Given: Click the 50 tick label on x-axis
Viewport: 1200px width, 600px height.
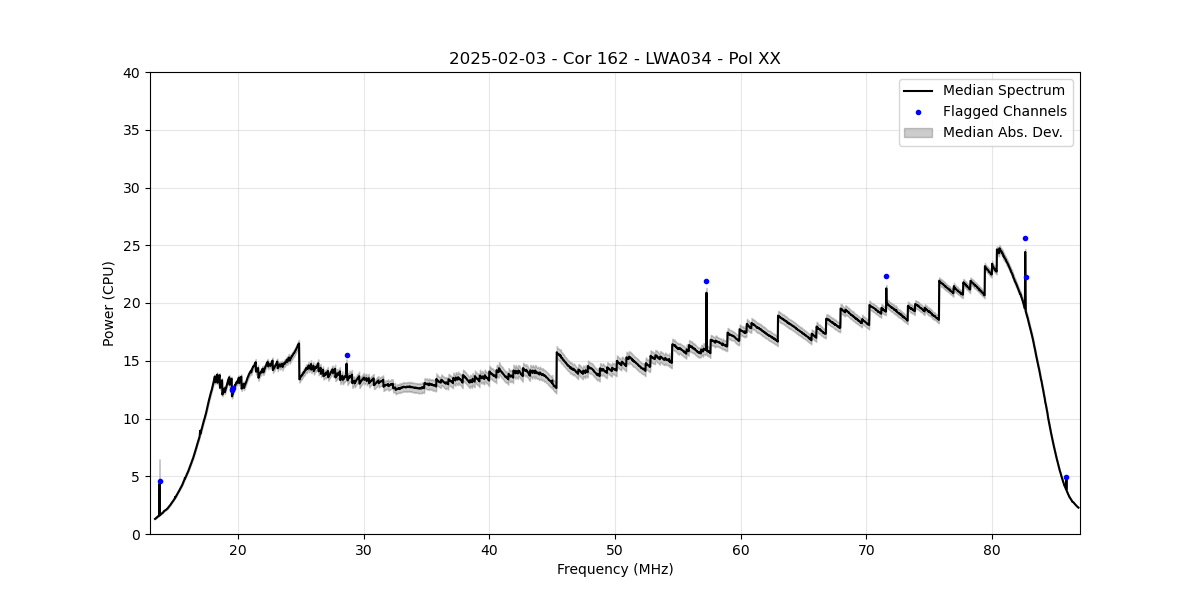Looking at the screenshot, I should 614,549.
